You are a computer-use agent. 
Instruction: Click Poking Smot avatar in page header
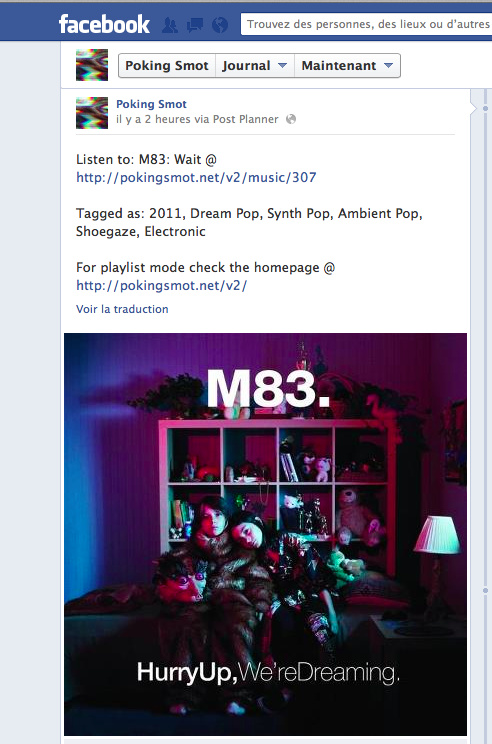click(92, 65)
